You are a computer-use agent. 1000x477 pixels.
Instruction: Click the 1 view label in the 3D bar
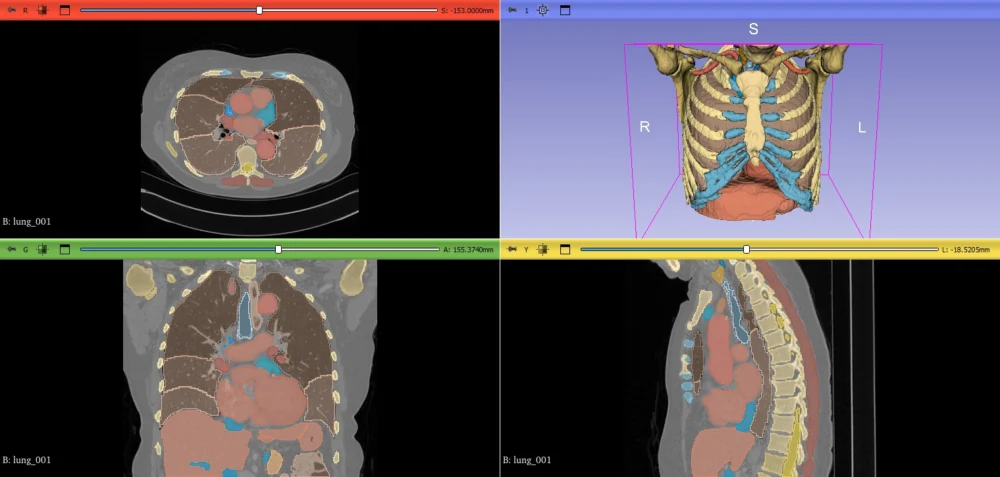526,10
